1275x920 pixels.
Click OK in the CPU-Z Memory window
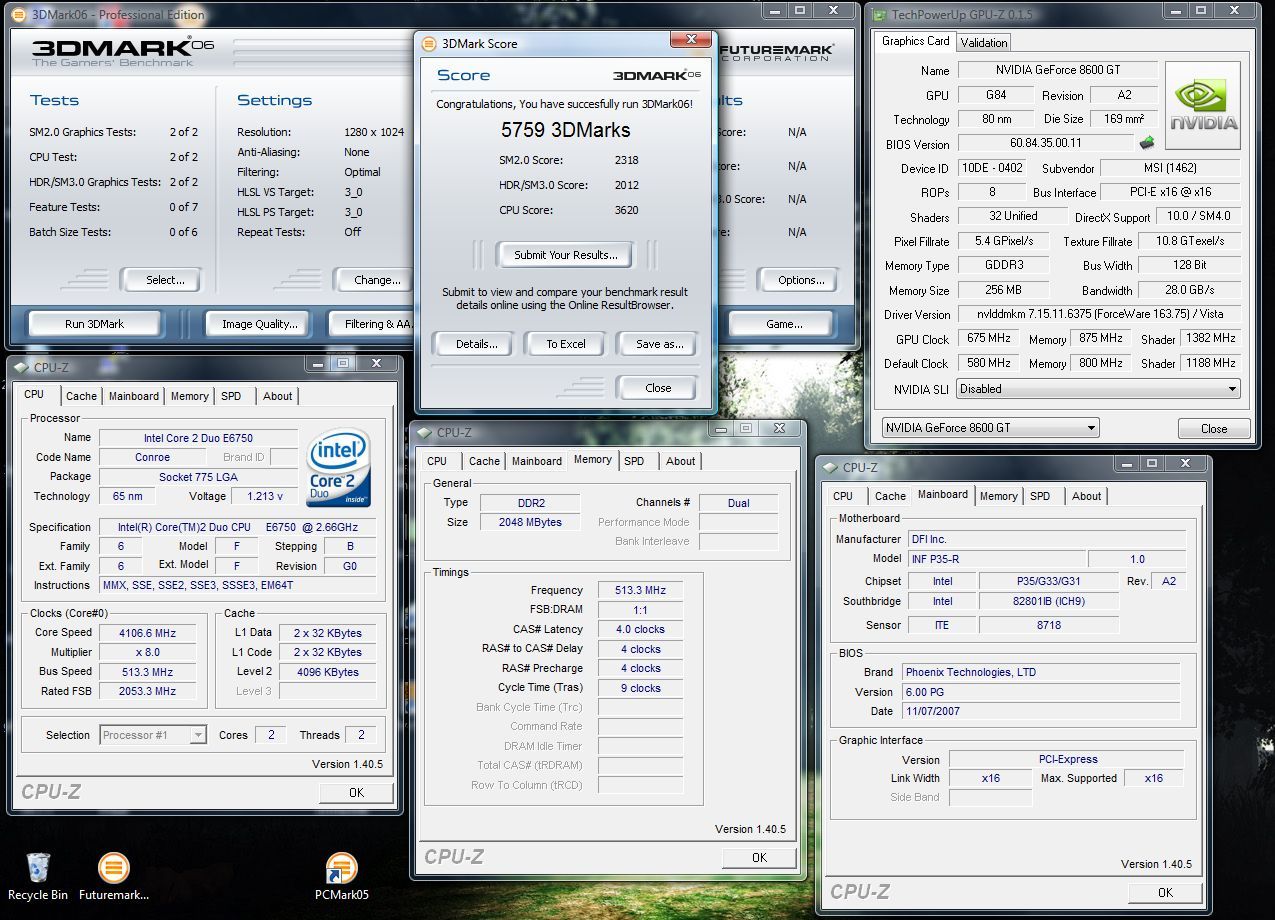point(759,857)
